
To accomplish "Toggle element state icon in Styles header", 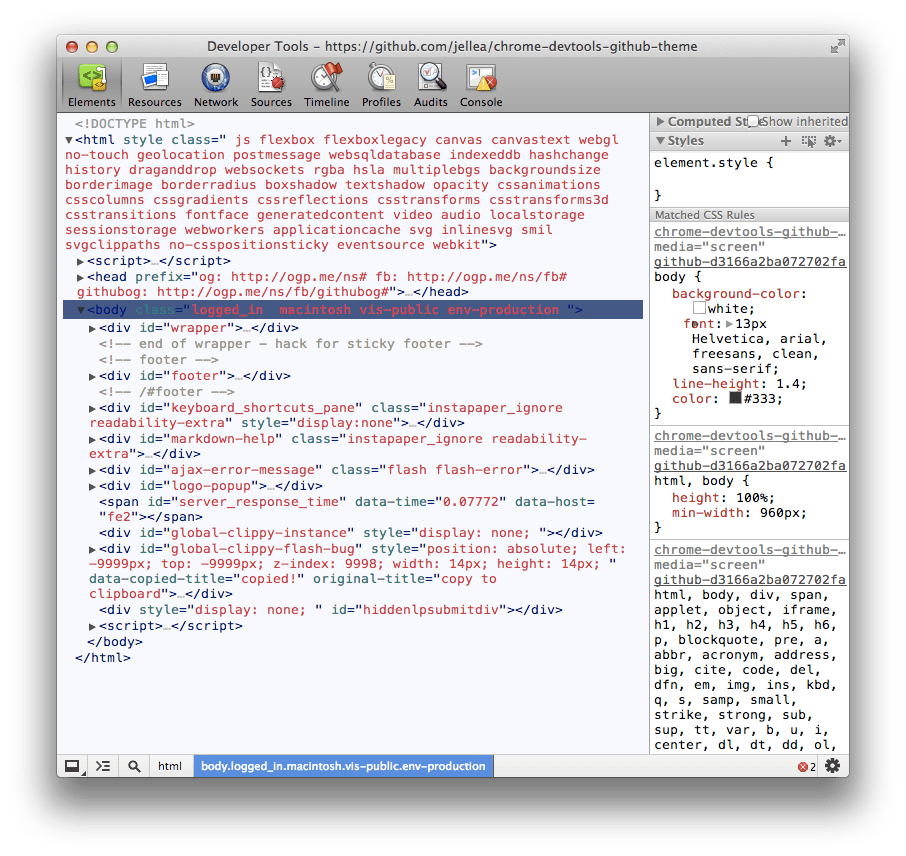I will point(809,141).
